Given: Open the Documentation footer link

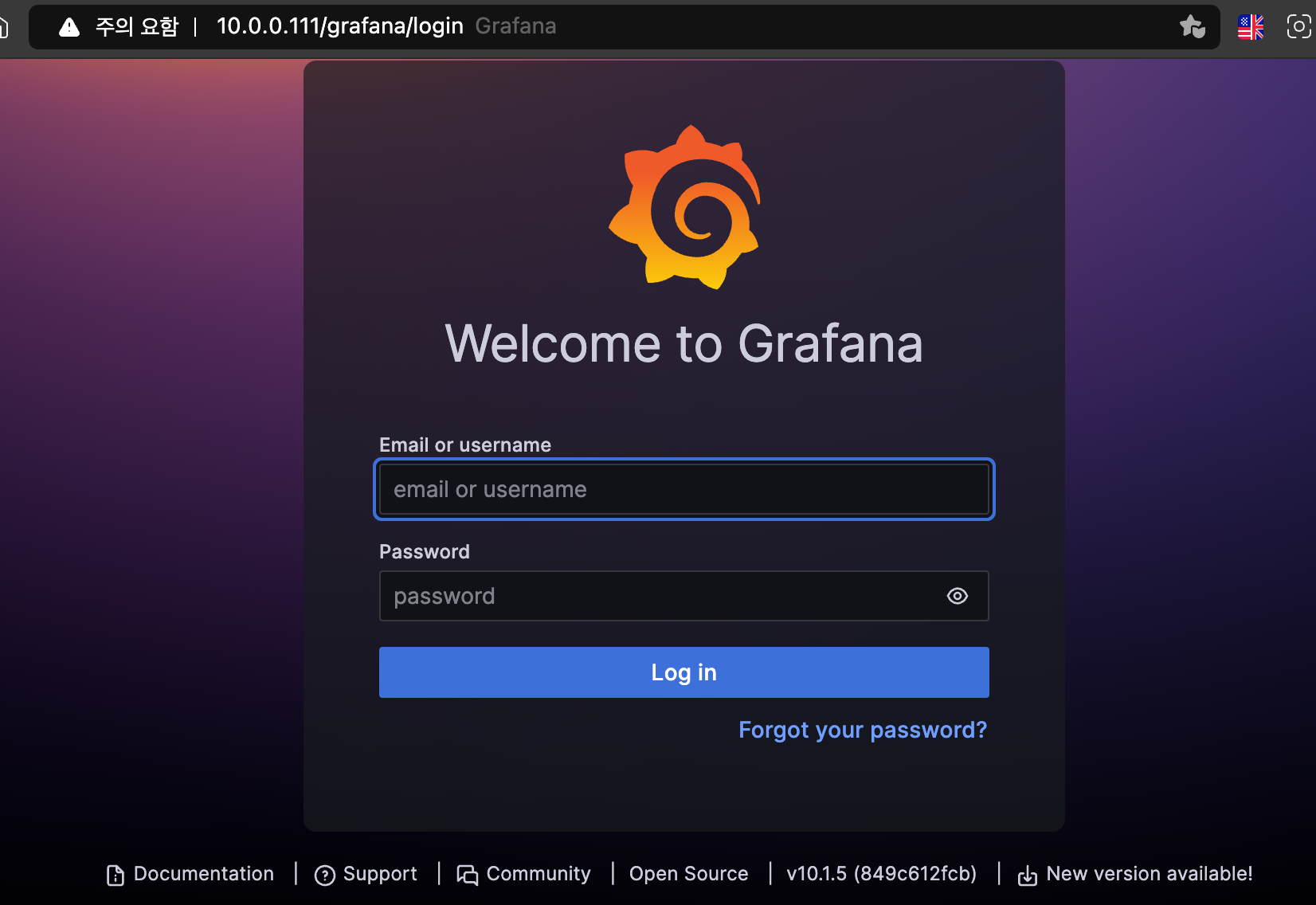Looking at the screenshot, I should click(190, 874).
